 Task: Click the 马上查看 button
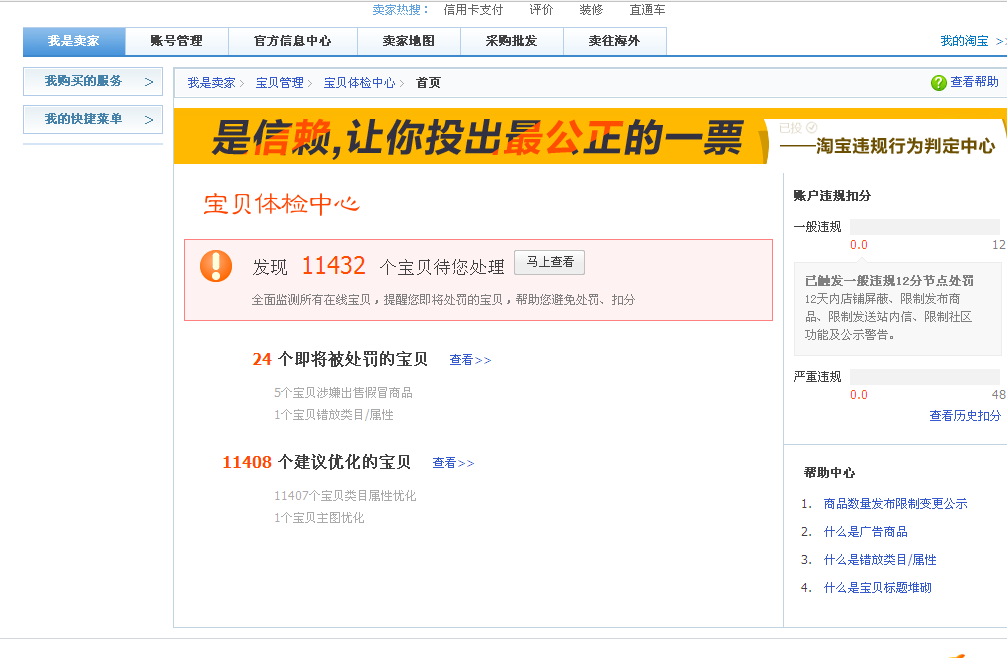[550, 262]
